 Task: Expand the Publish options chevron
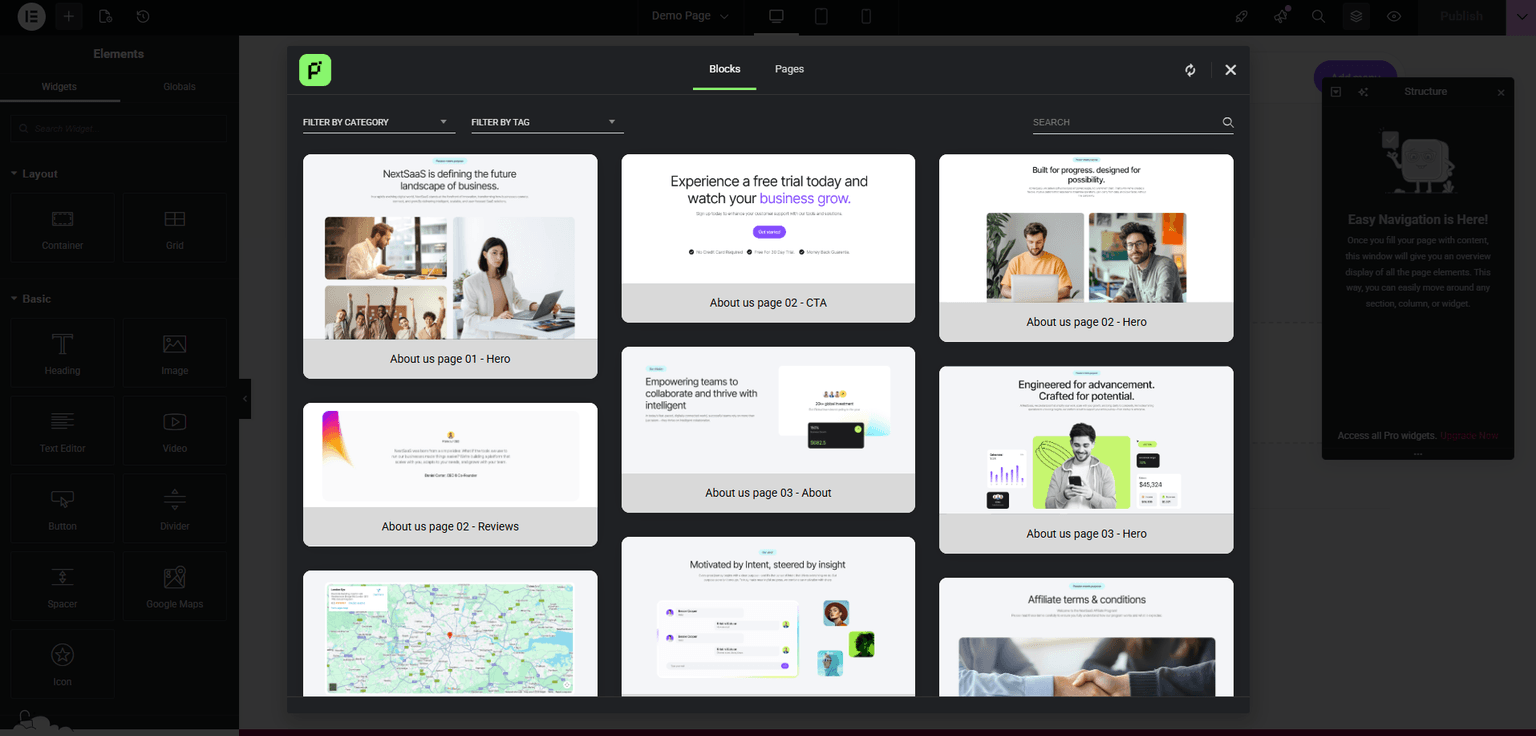point(1524,16)
